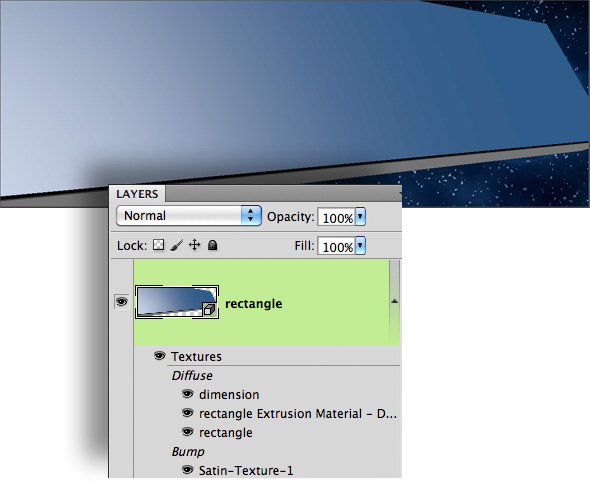The image size is (590, 486).
Task: Select the rectangle layer thumbnail
Action: point(177,302)
